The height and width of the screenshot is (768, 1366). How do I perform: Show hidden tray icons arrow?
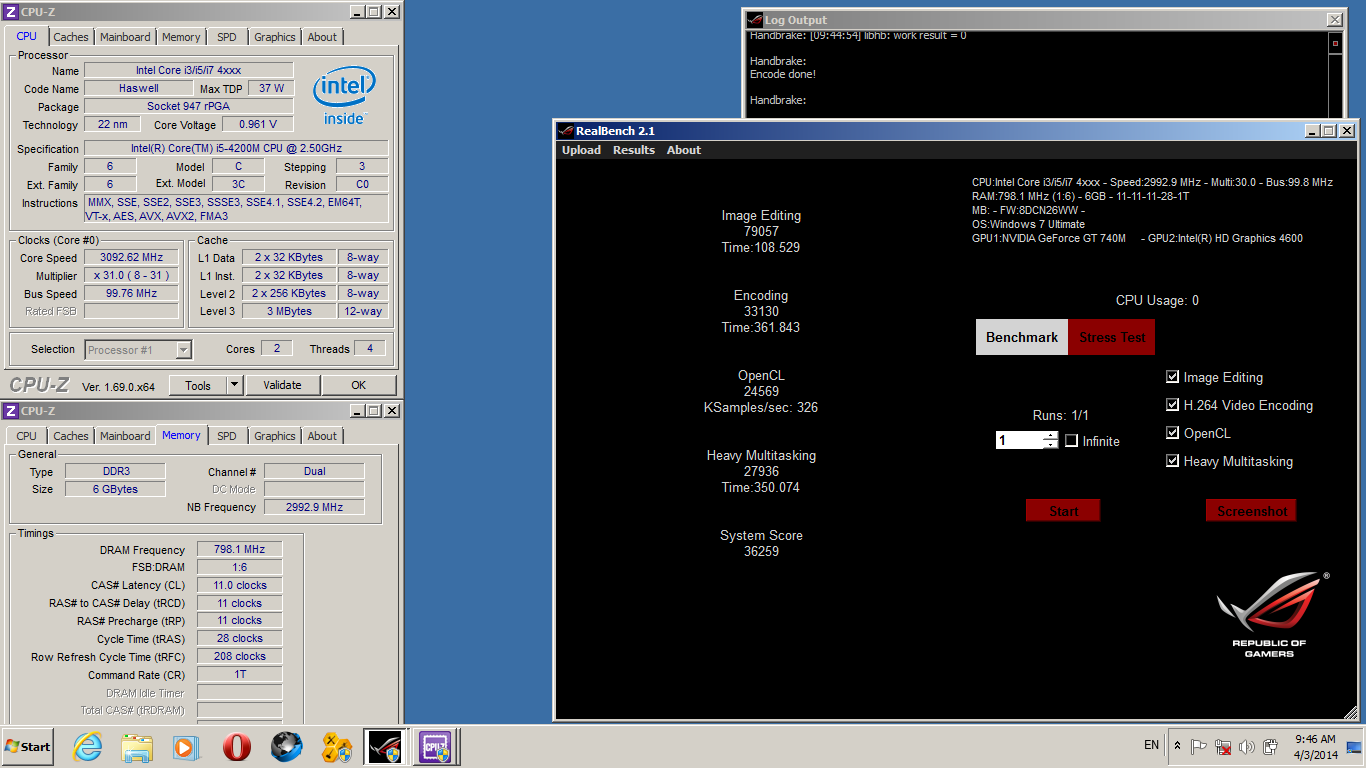point(1177,746)
